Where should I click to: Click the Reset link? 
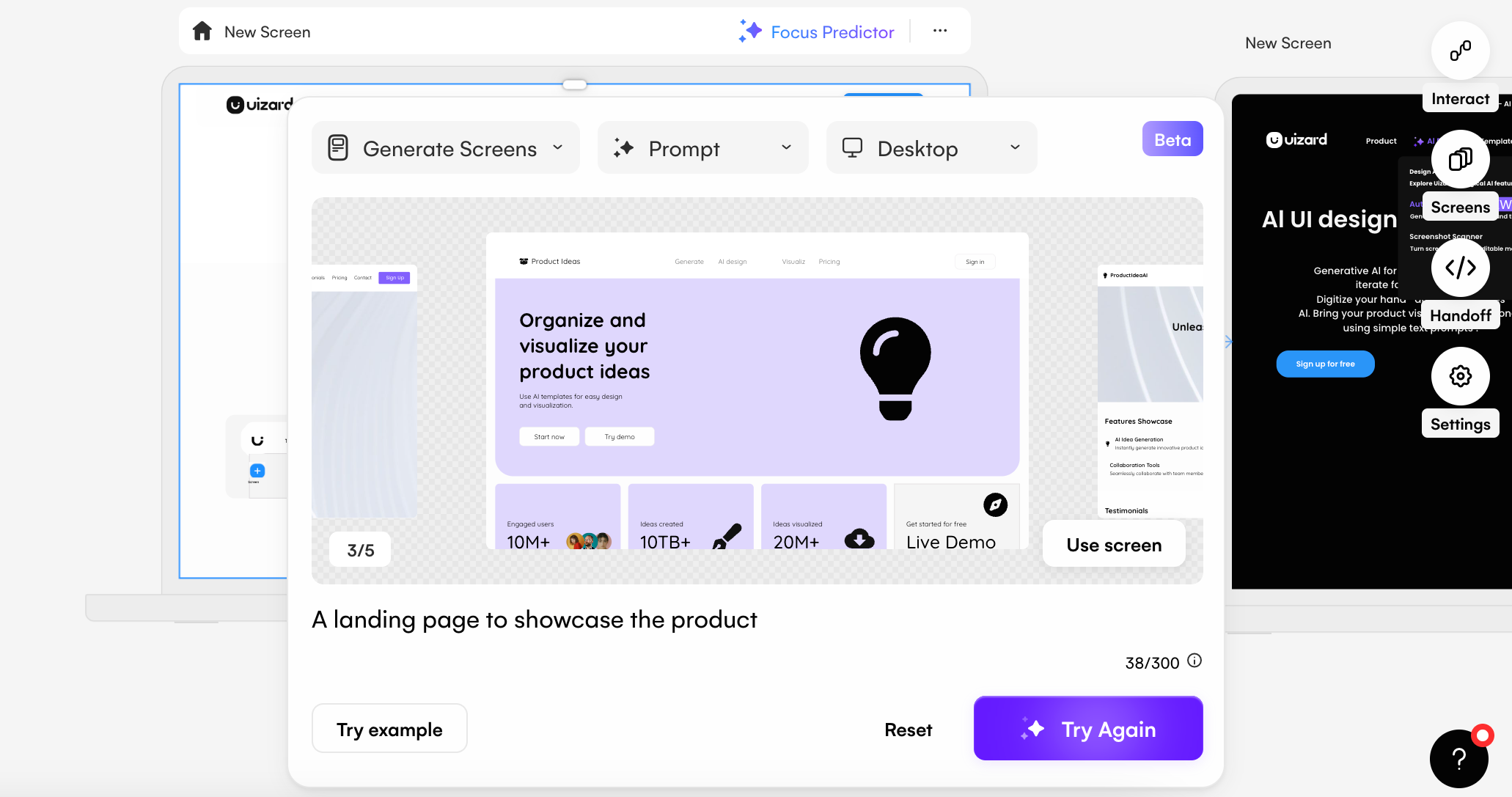908,730
